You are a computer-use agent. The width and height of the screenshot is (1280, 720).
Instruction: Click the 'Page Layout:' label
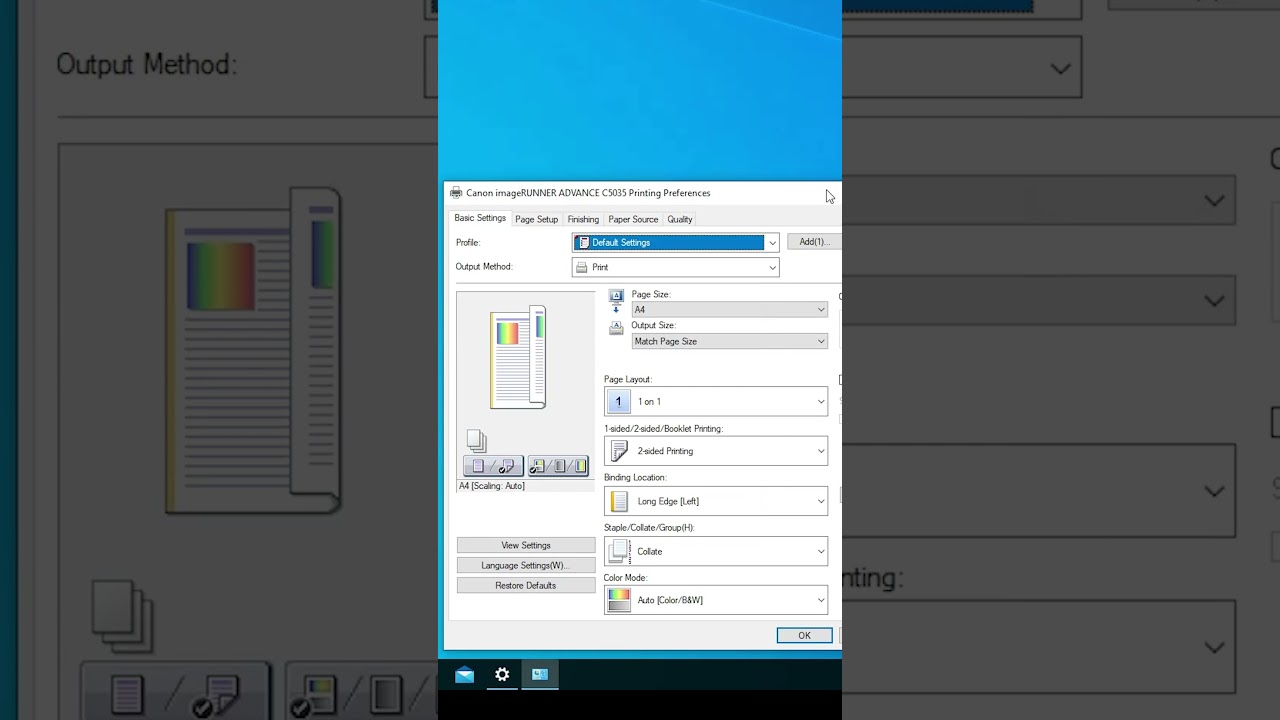628,380
